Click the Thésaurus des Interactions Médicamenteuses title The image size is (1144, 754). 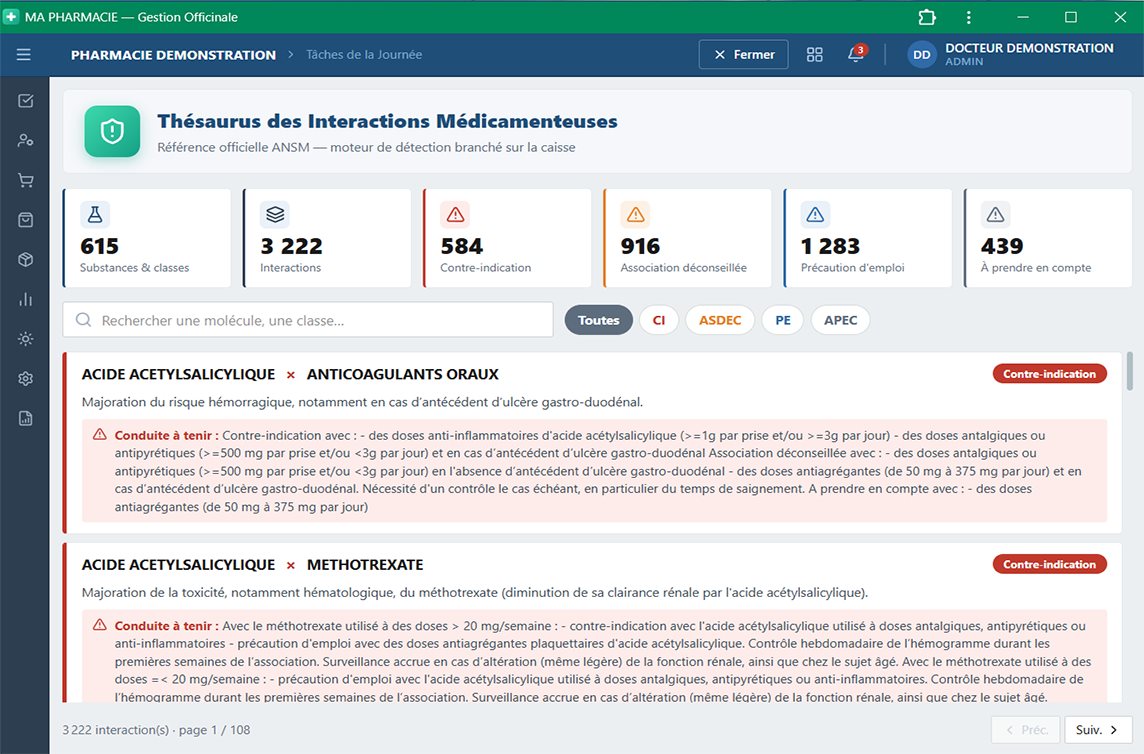[x=387, y=121]
